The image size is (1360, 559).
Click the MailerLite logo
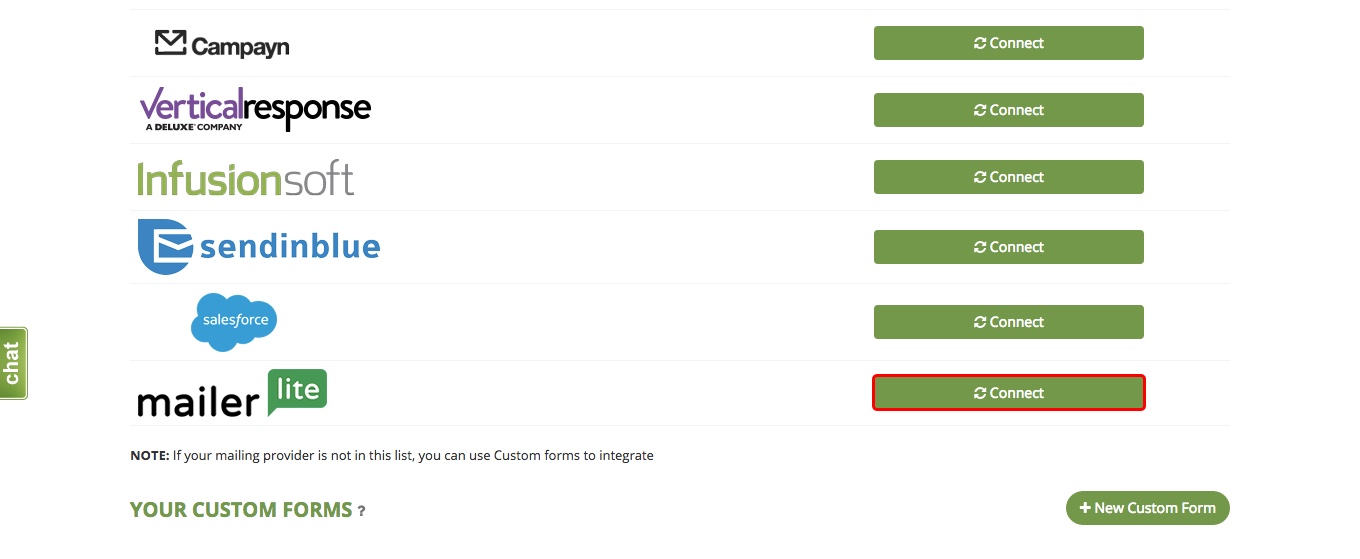point(232,394)
